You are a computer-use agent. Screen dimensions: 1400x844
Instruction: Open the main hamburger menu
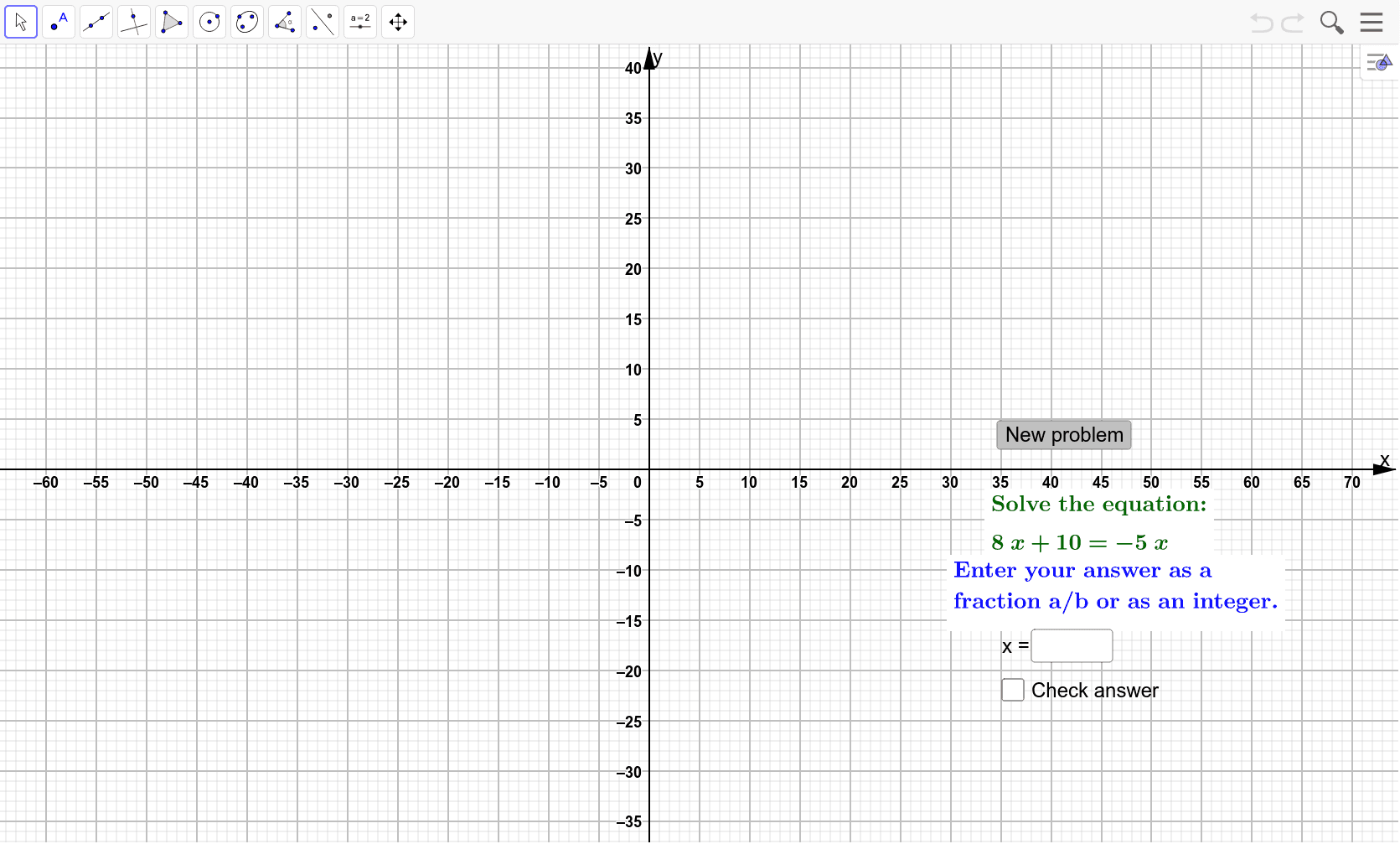pos(1372,22)
